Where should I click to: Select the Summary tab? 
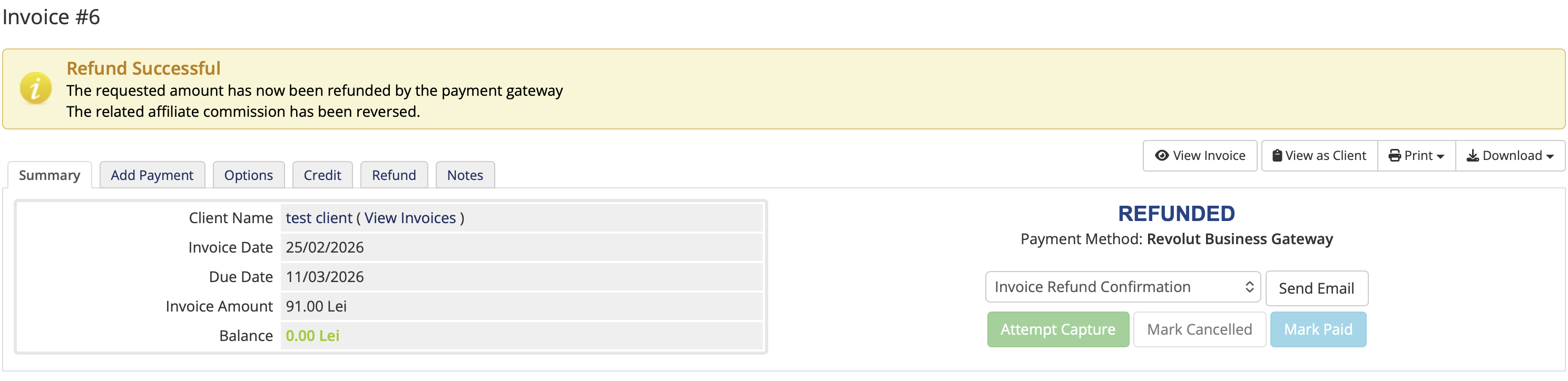coord(50,175)
